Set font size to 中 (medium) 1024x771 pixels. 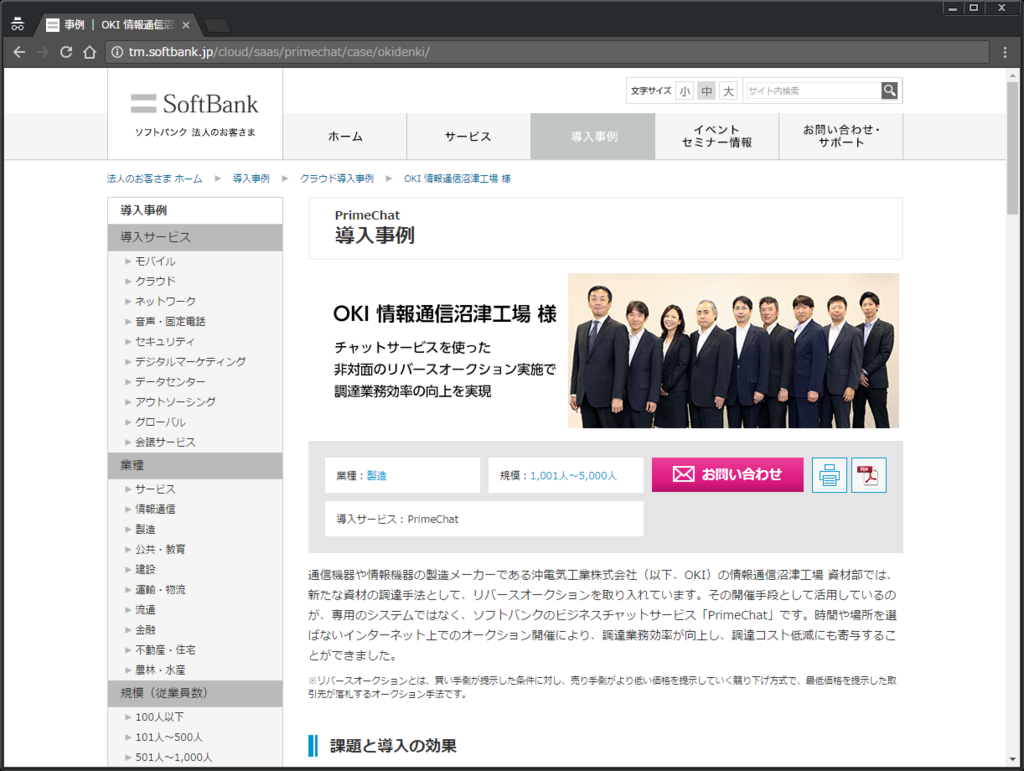707,91
